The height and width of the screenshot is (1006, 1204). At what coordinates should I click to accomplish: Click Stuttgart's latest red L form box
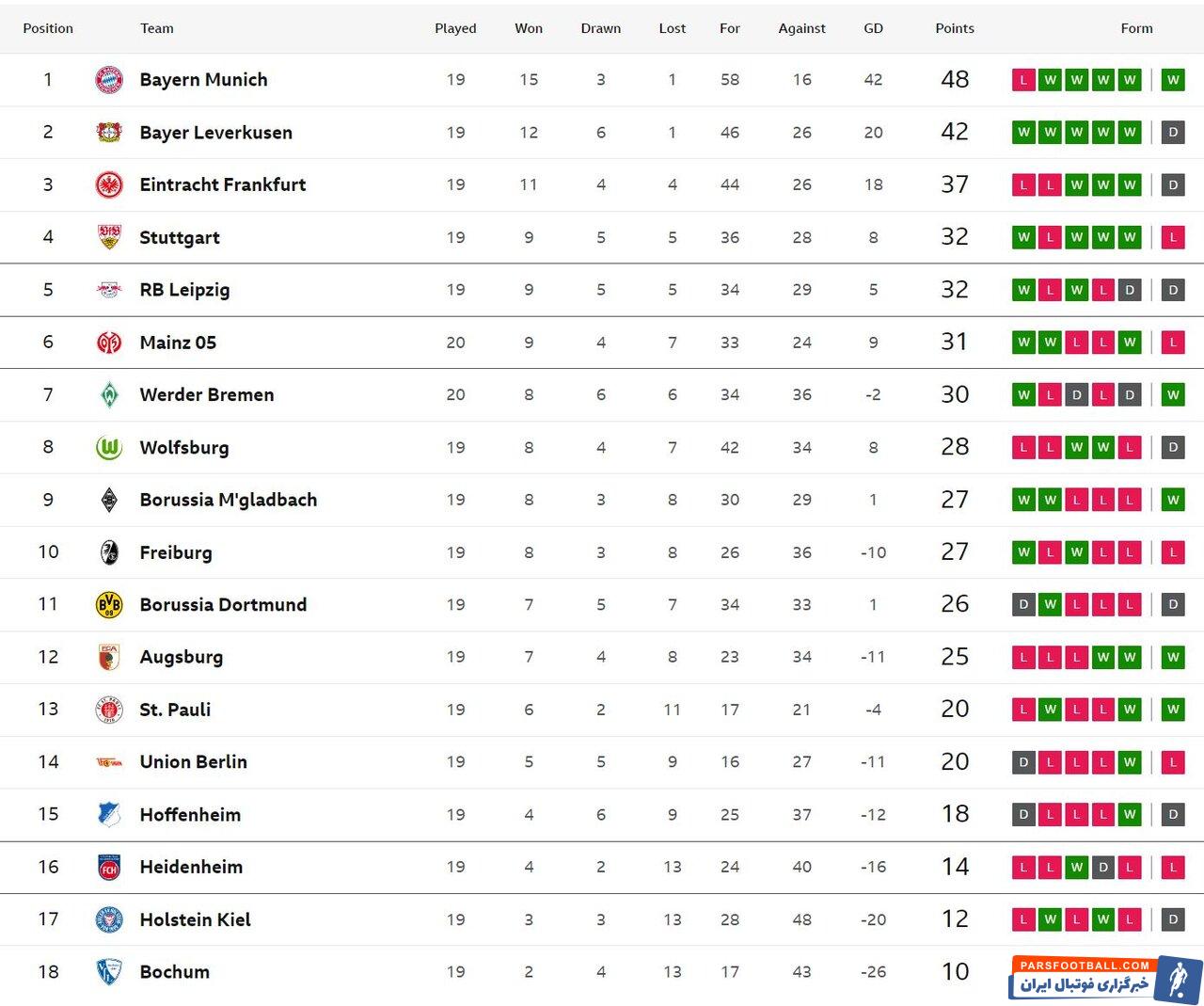point(1172,237)
